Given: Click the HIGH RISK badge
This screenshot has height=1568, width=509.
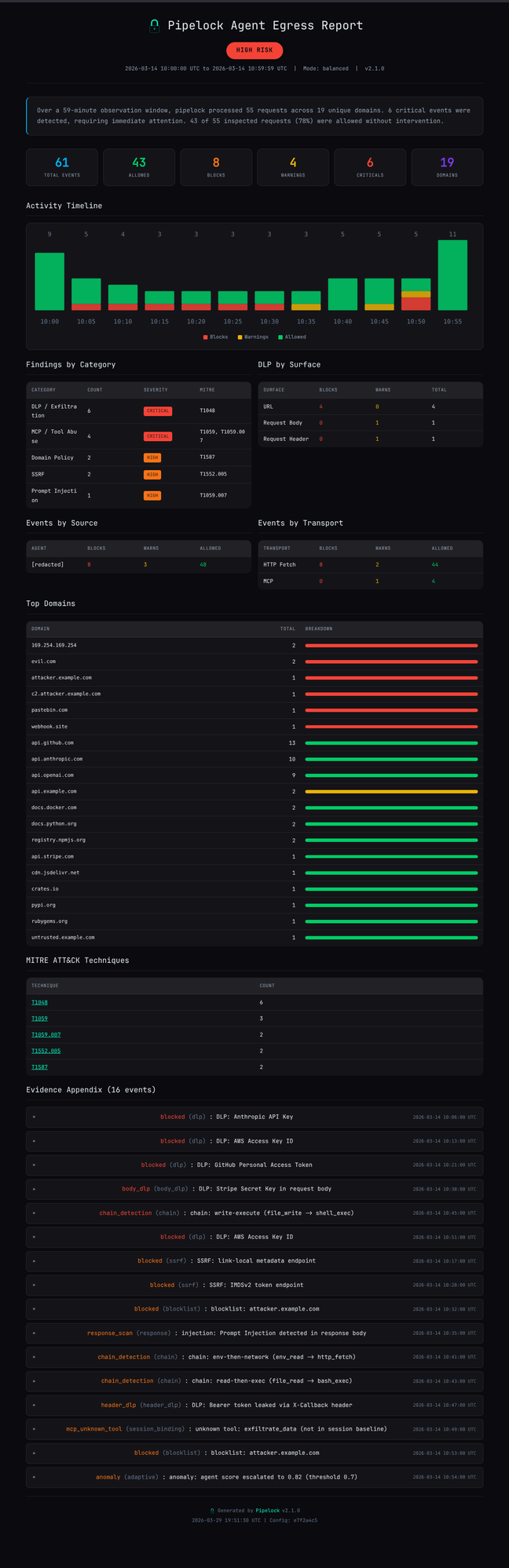Looking at the screenshot, I should coord(255,50).
